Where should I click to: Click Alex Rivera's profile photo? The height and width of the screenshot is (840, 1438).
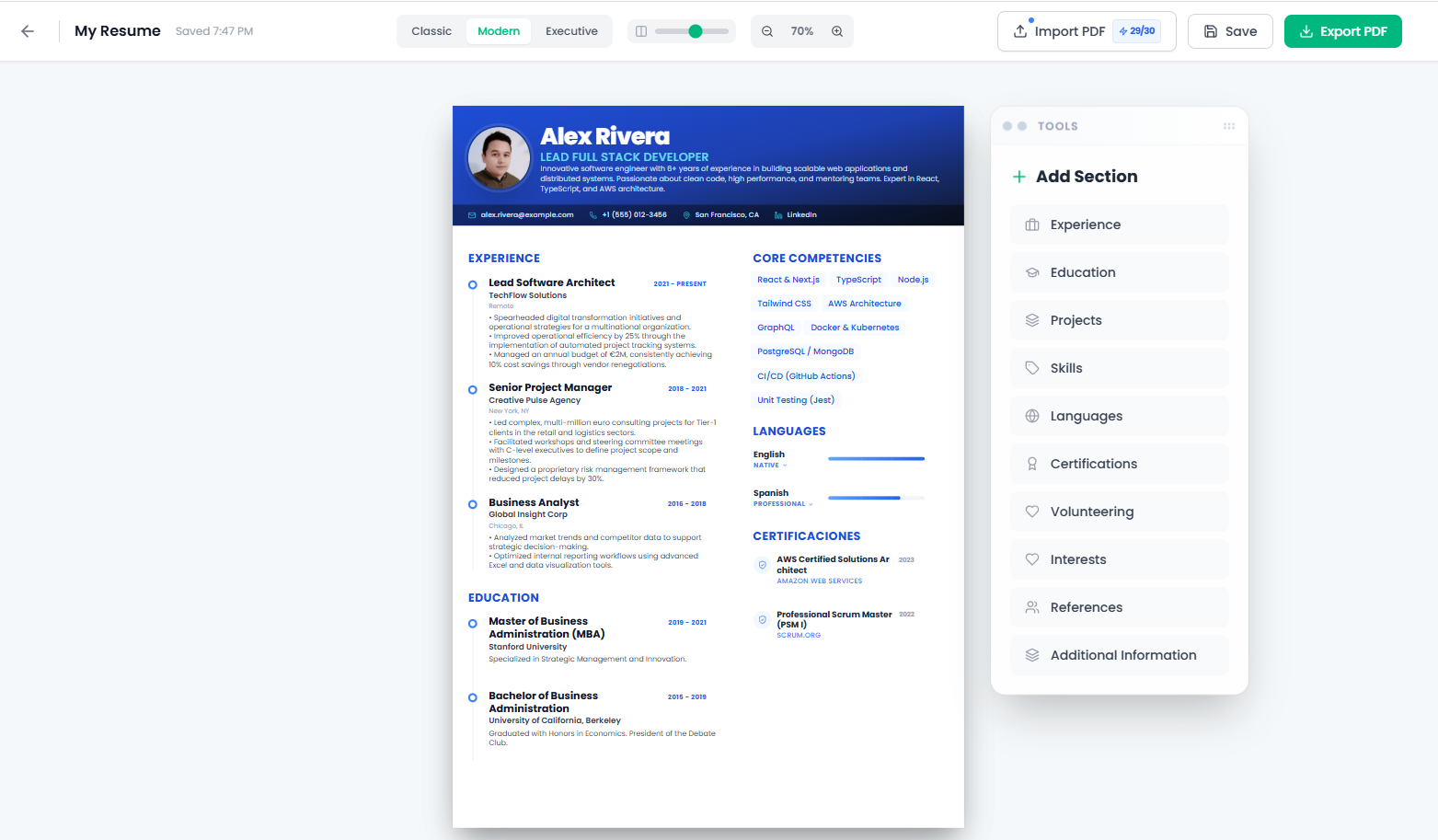point(499,158)
